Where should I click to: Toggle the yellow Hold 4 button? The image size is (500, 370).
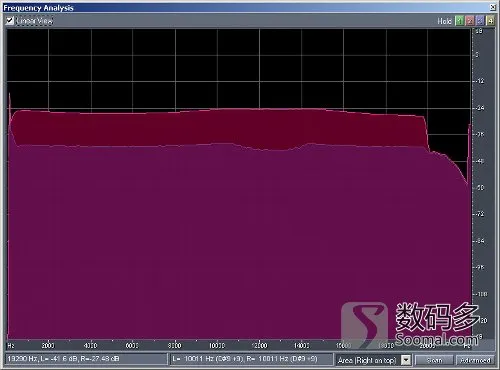click(x=490, y=21)
